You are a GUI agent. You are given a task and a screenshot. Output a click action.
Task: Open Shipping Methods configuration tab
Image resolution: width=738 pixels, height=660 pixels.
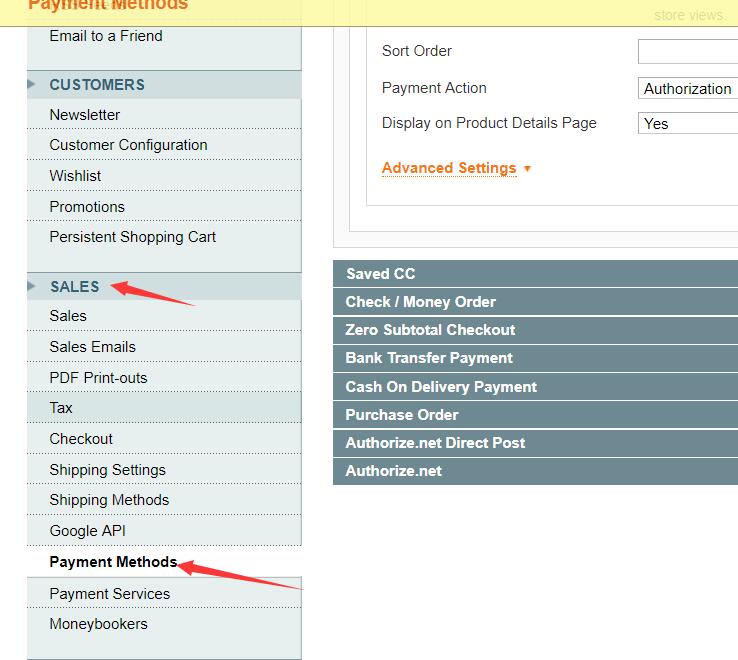(x=109, y=500)
